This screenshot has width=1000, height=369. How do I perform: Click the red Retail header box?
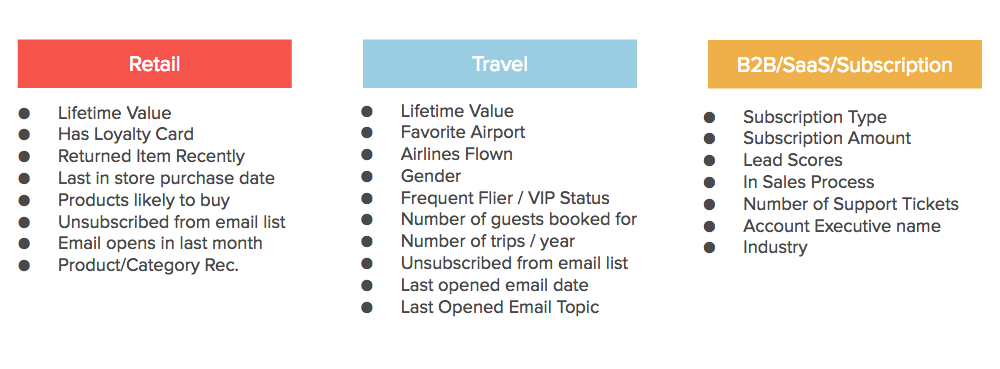click(x=154, y=64)
